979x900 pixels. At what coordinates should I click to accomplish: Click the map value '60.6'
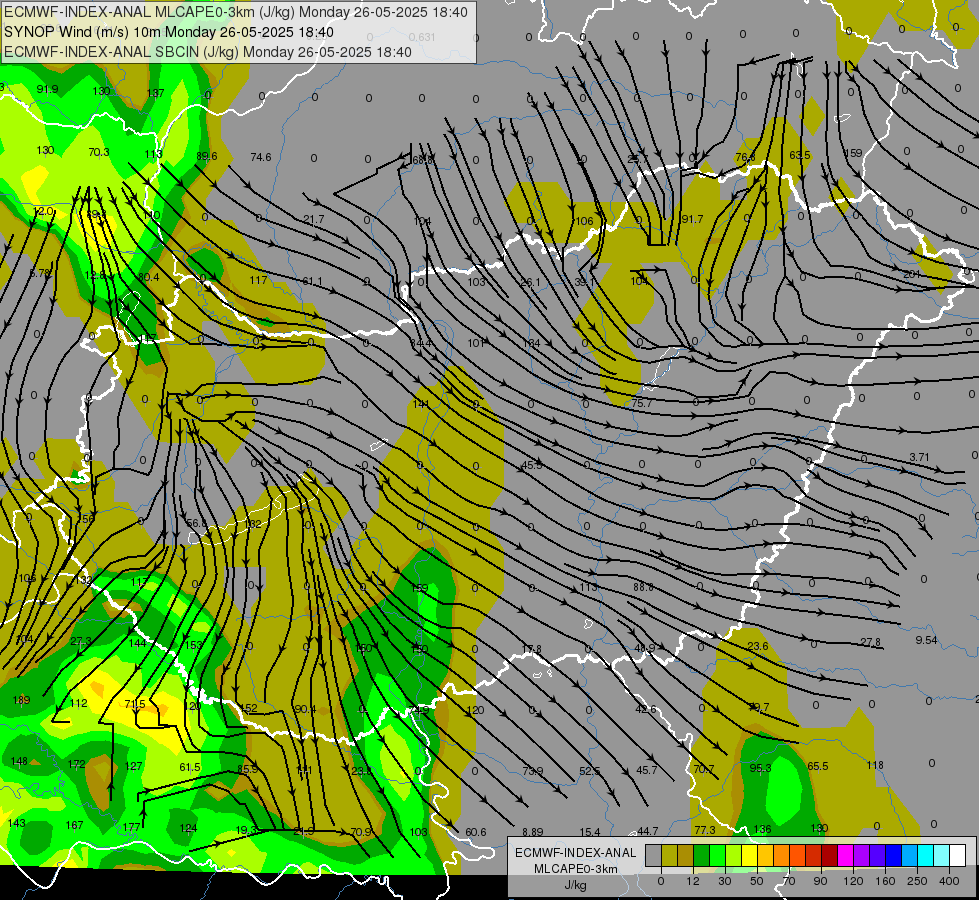tap(476, 832)
